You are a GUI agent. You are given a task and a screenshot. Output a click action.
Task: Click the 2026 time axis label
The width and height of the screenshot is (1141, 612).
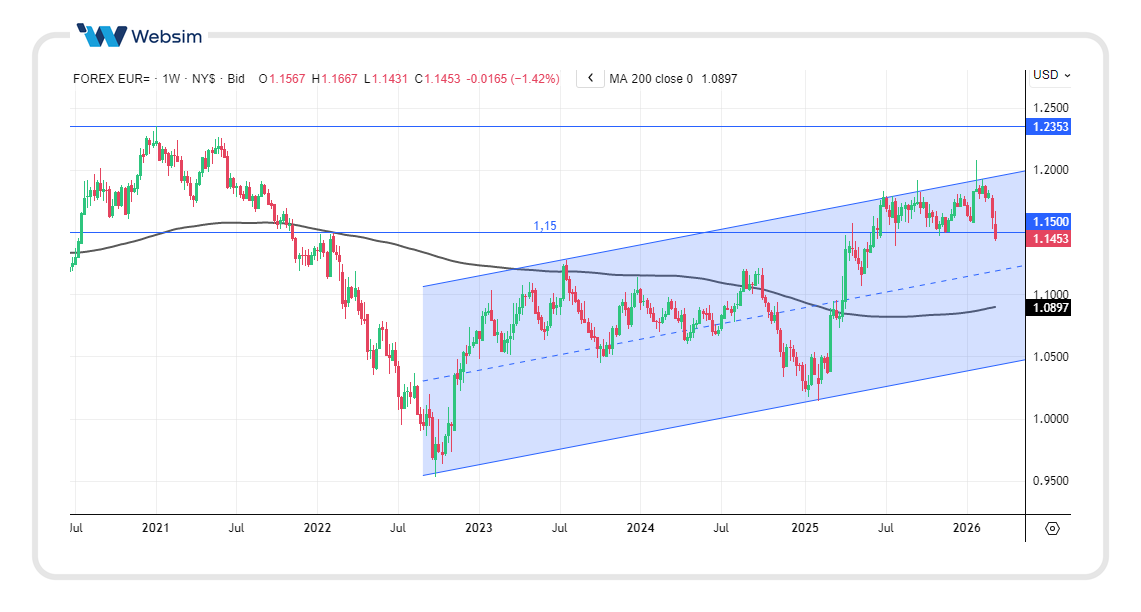(966, 527)
